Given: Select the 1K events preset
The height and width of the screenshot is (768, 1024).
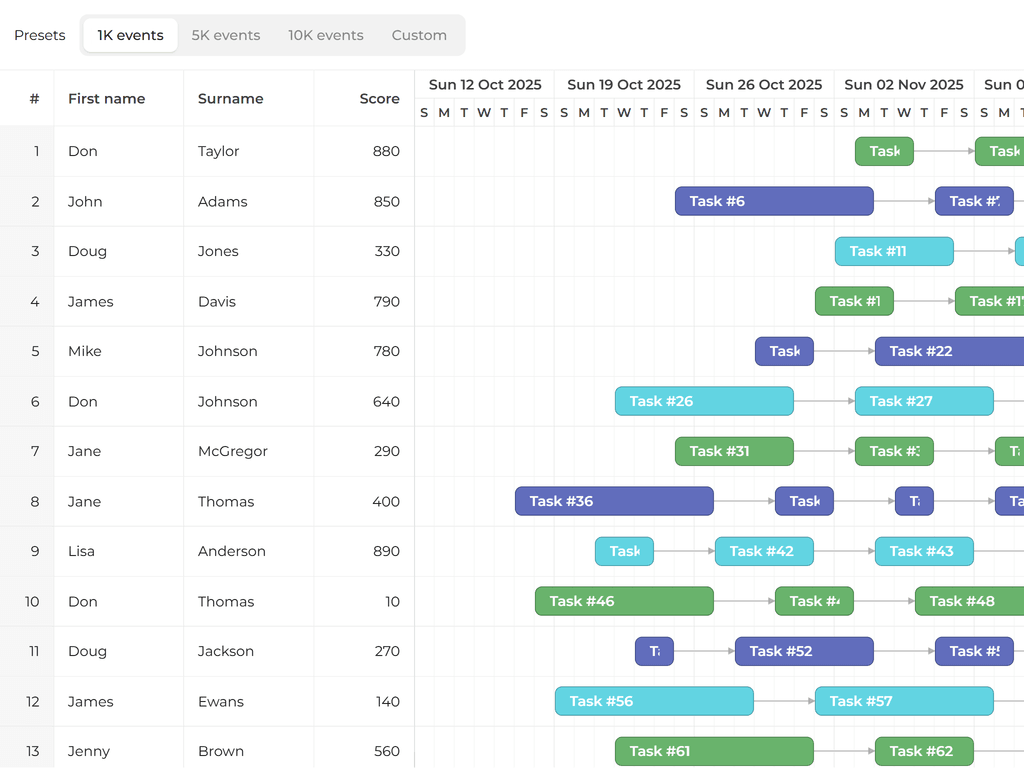Looking at the screenshot, I should (x=130, y=34).
